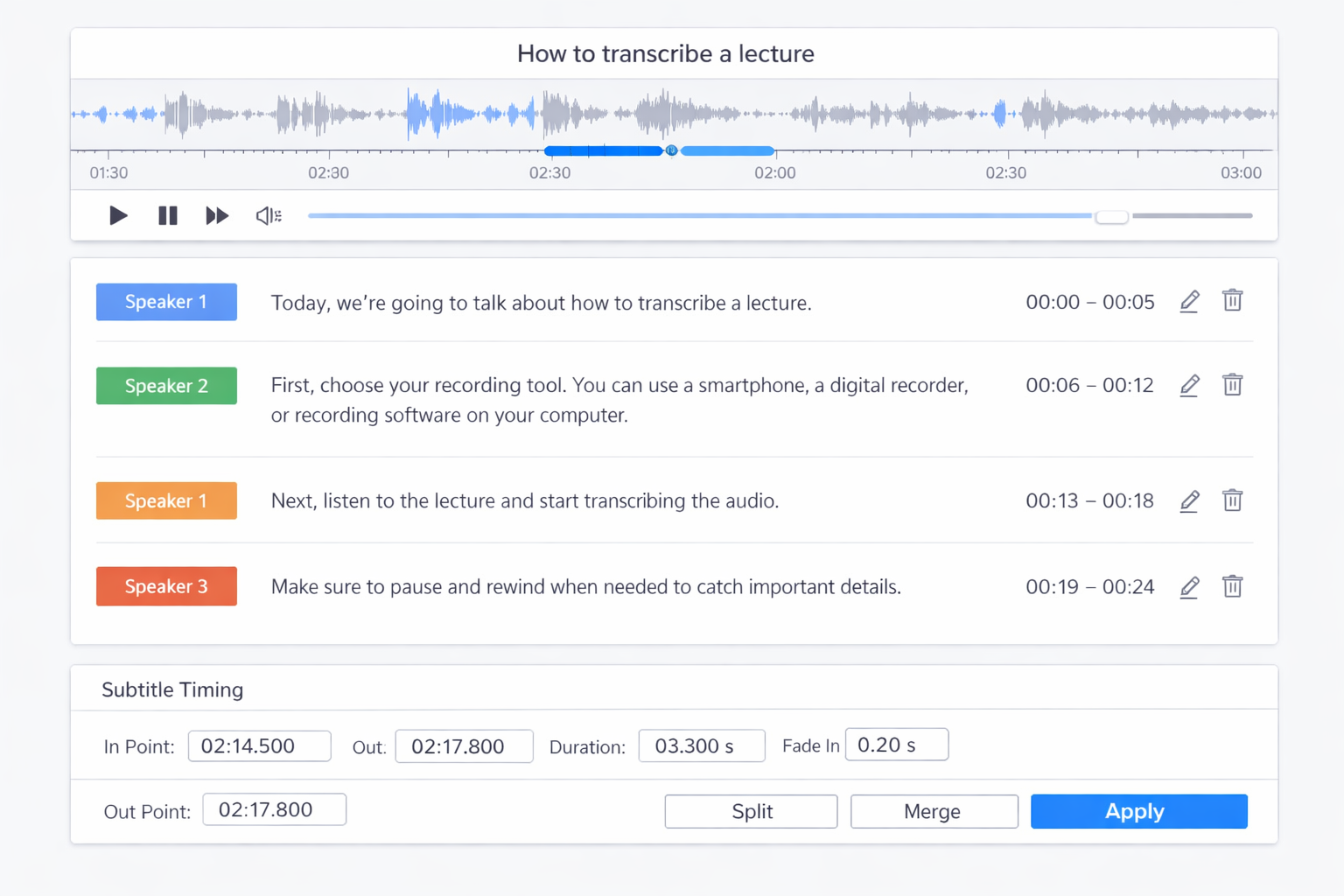This screenshot has width=1344, height=896.
Task: Edit the first Speaker 1 segment
Action: click(1188, 301)
